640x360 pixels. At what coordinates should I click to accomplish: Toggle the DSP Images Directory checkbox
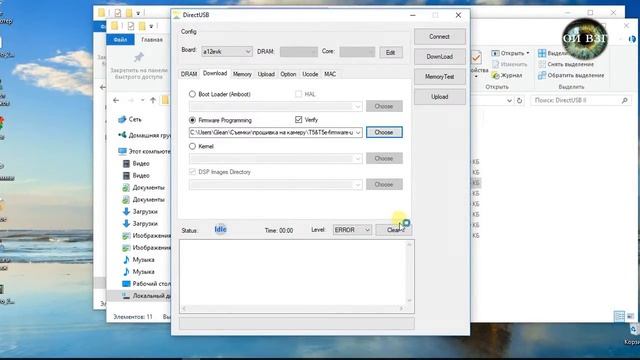pos(192,172)
